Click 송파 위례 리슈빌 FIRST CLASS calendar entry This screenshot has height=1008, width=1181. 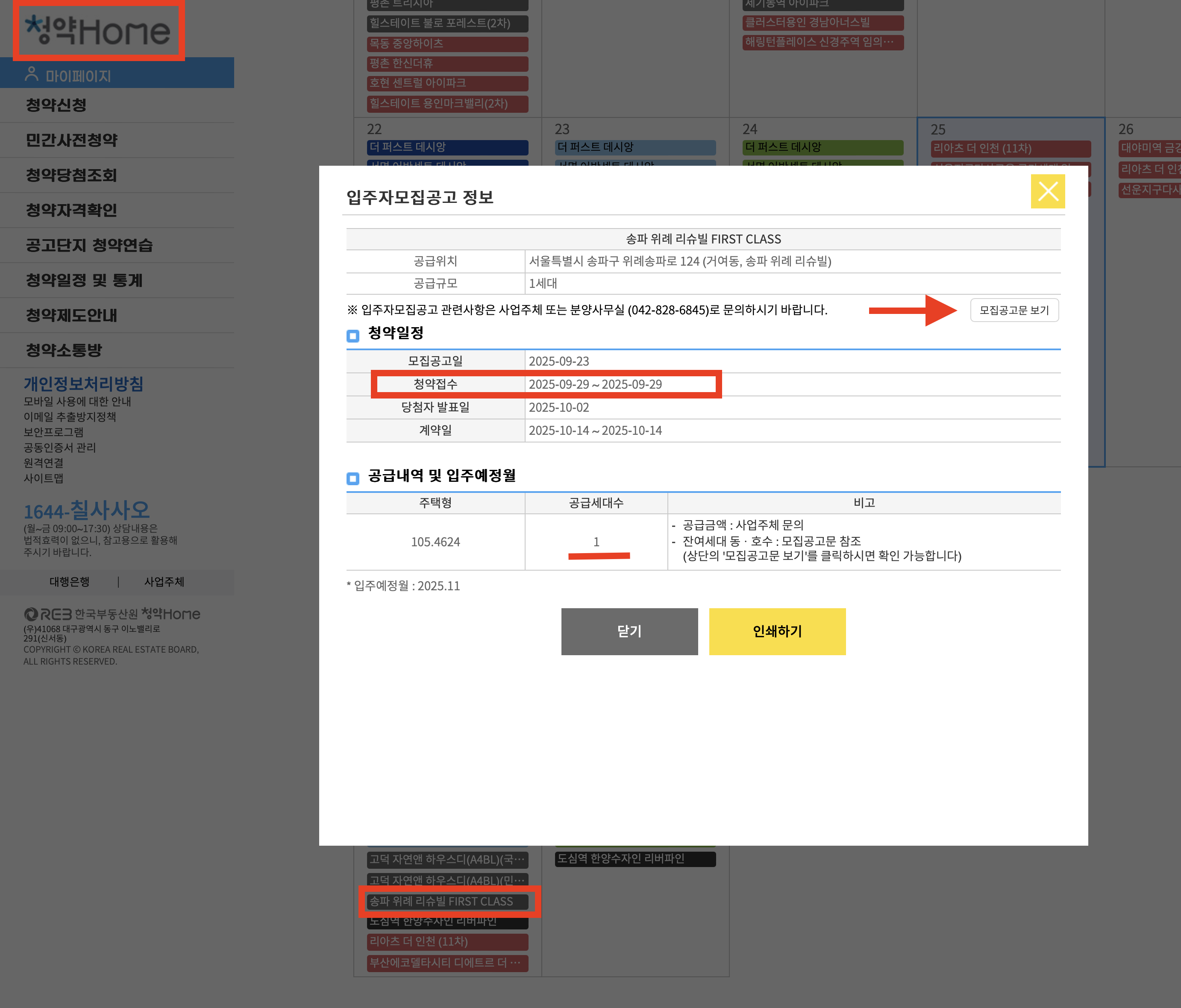[x=447, y=901]
